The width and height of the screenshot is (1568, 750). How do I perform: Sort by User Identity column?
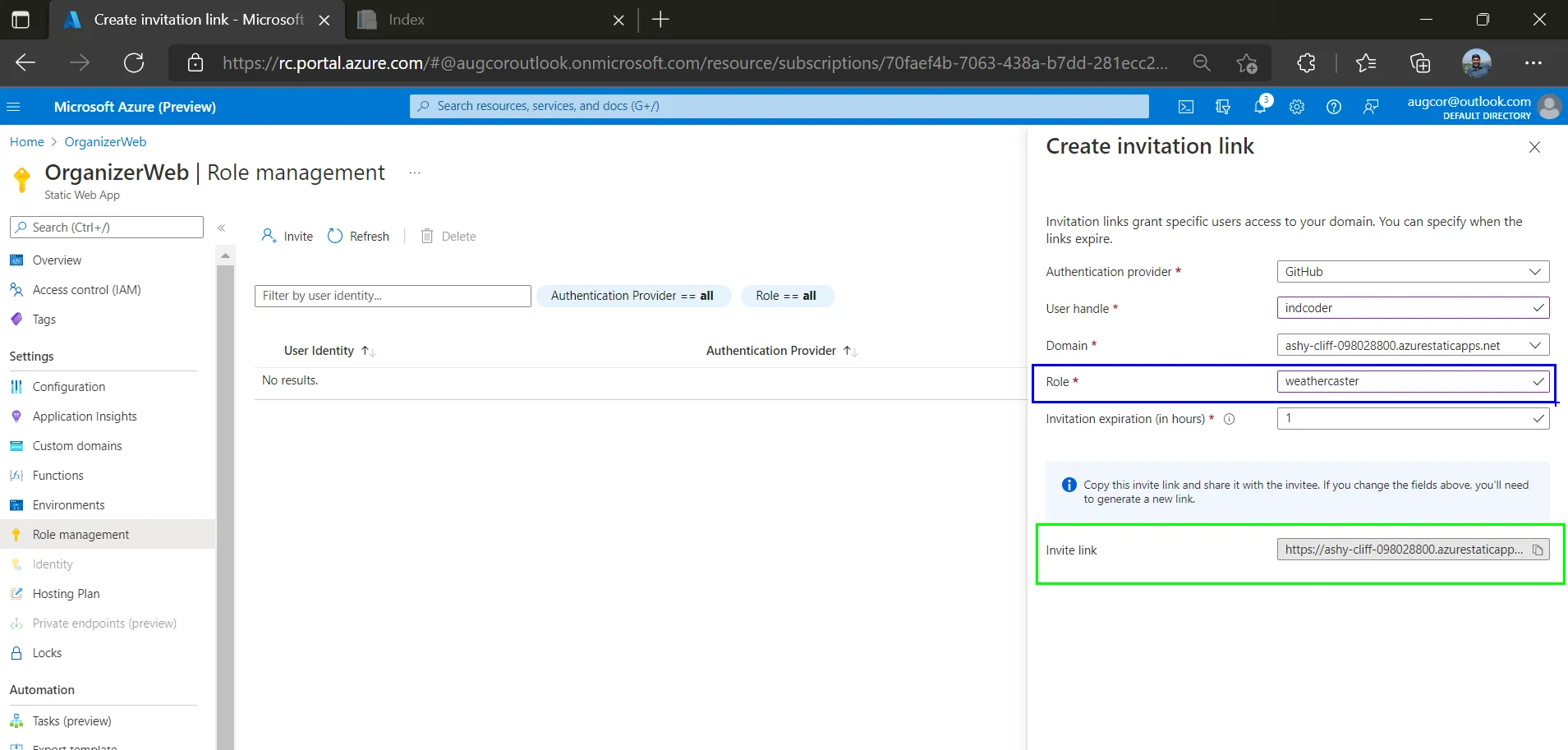(320, 351)
